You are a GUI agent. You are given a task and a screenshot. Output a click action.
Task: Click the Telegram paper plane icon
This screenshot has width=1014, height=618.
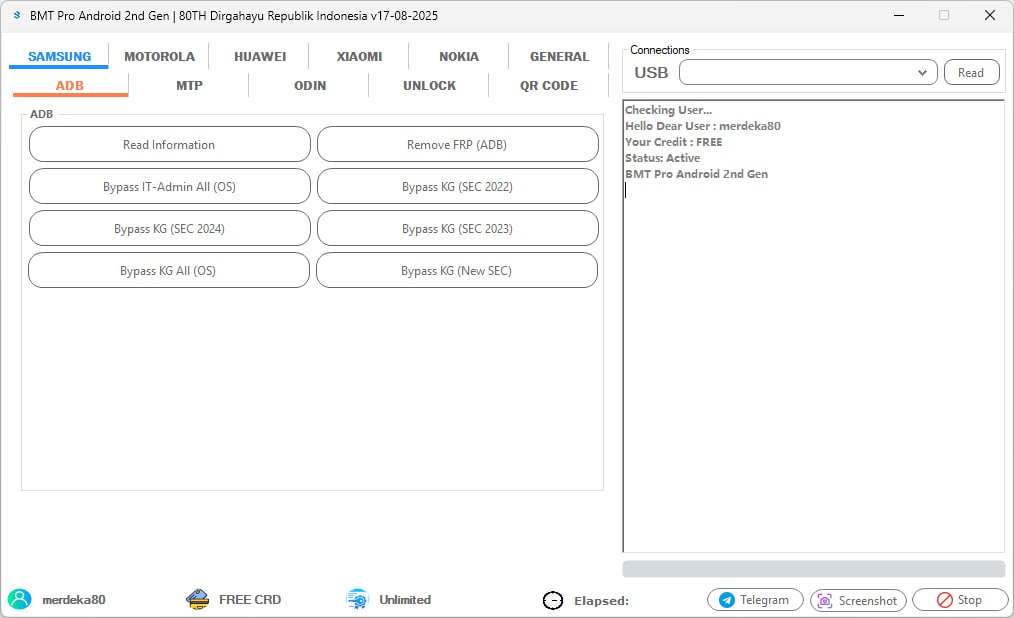coord(727,600)
